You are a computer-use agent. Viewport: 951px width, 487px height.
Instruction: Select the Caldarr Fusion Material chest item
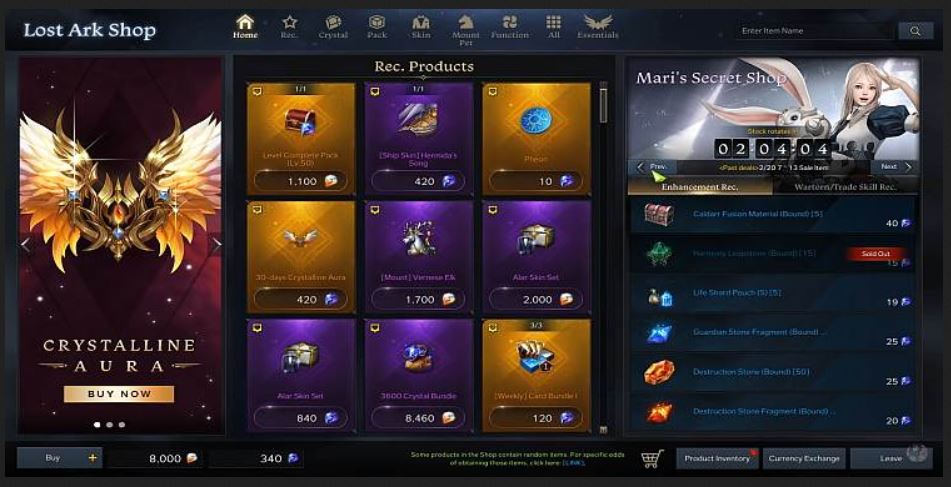click(659, 214)
